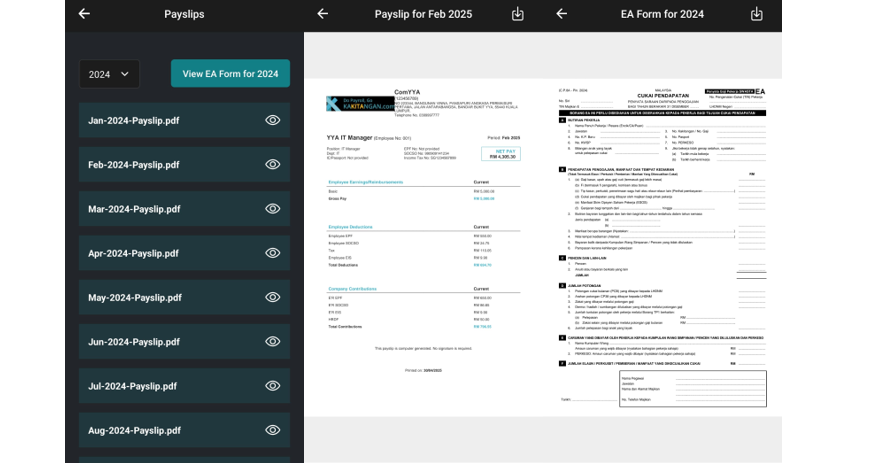
Task: Click eye icon for Aug-2024-Payslip.pdf
Action: (272, 430)
